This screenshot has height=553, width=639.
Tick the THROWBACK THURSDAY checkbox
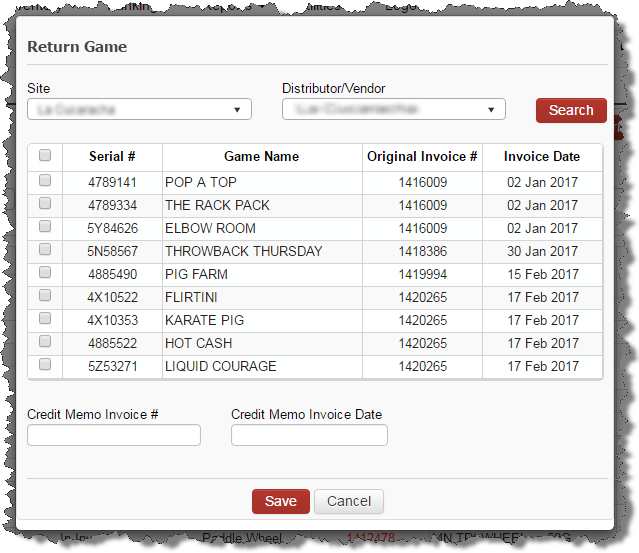click(45, 249)
